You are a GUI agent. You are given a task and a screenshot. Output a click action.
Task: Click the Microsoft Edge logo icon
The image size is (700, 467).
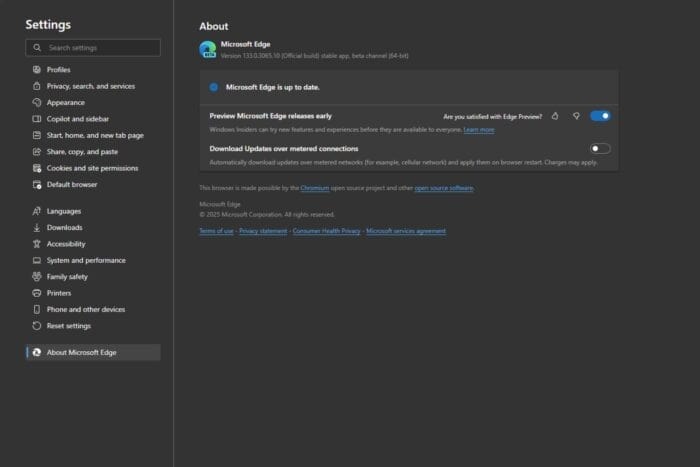pyautogui.click(x=208, y=50)
